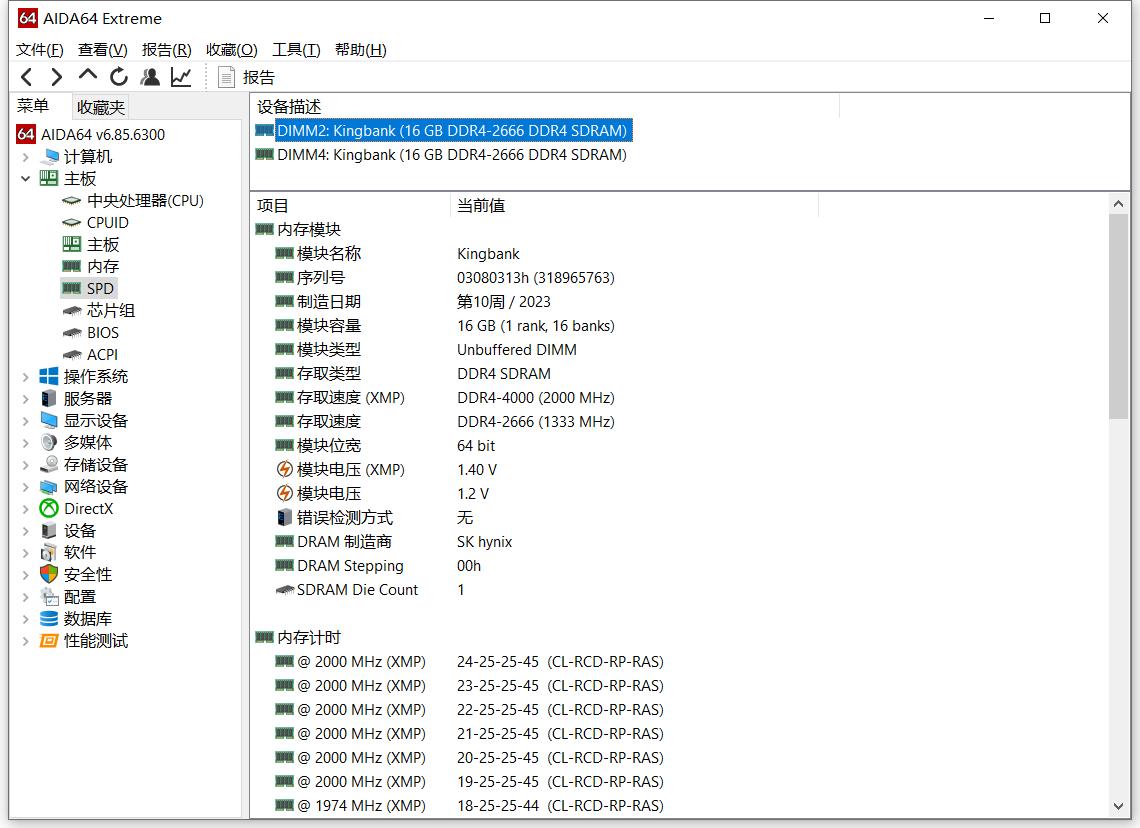Expand the 计算机 tree node

[x=25, y=156]
